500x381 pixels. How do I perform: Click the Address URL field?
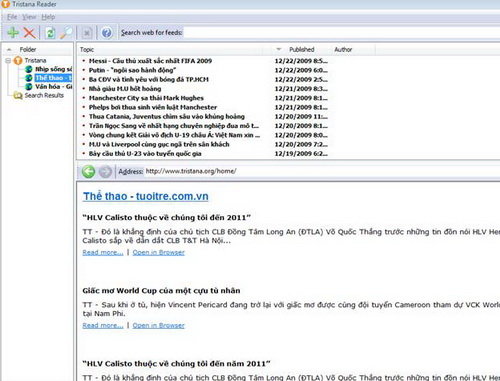click(322, 171)
